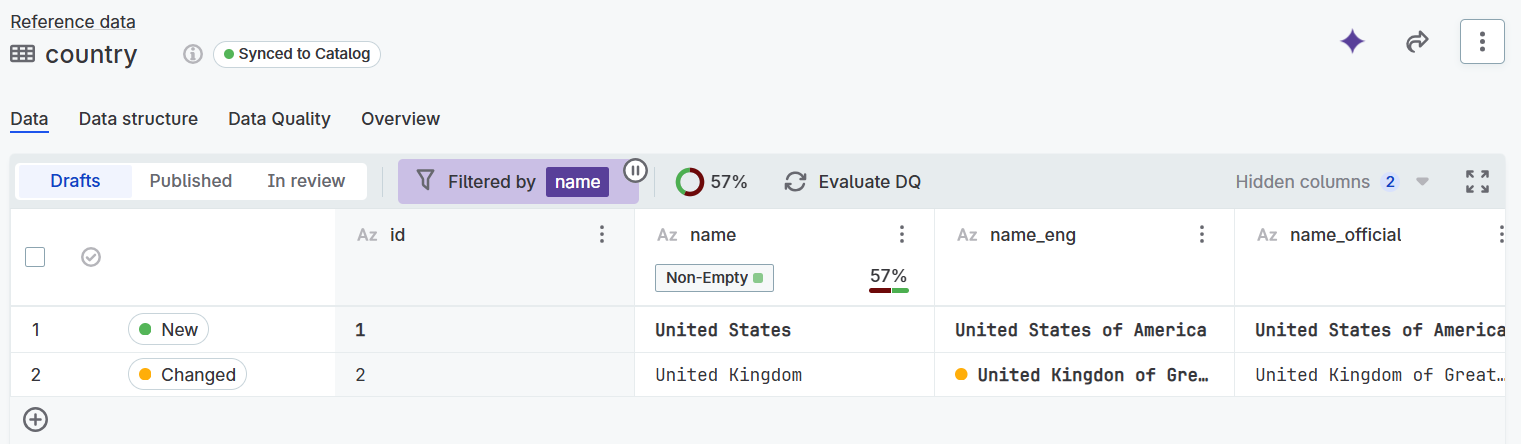Click the Reference data breadcrumb link
Viewport: 1521px width, 444px height.
pyautogui.click(x=73, y=22)
